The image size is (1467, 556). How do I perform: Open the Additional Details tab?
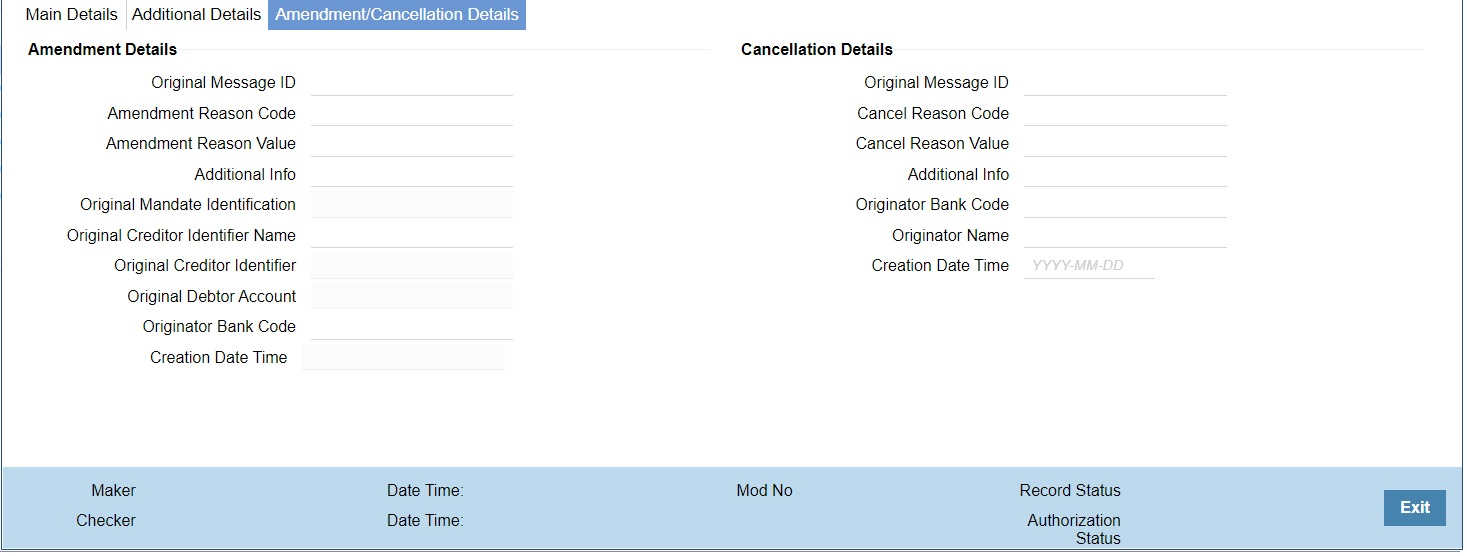[x=196, y=15]
